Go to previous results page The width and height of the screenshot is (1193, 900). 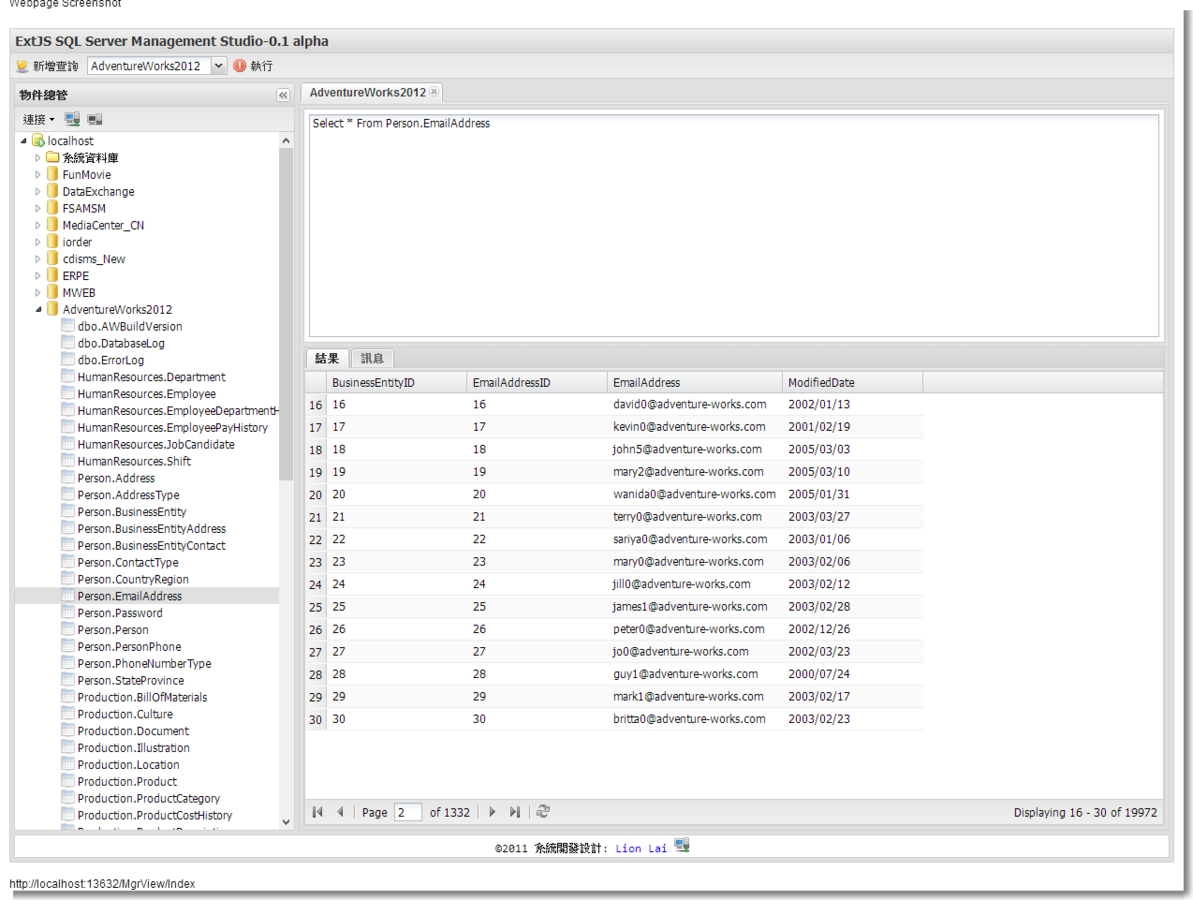340,812
